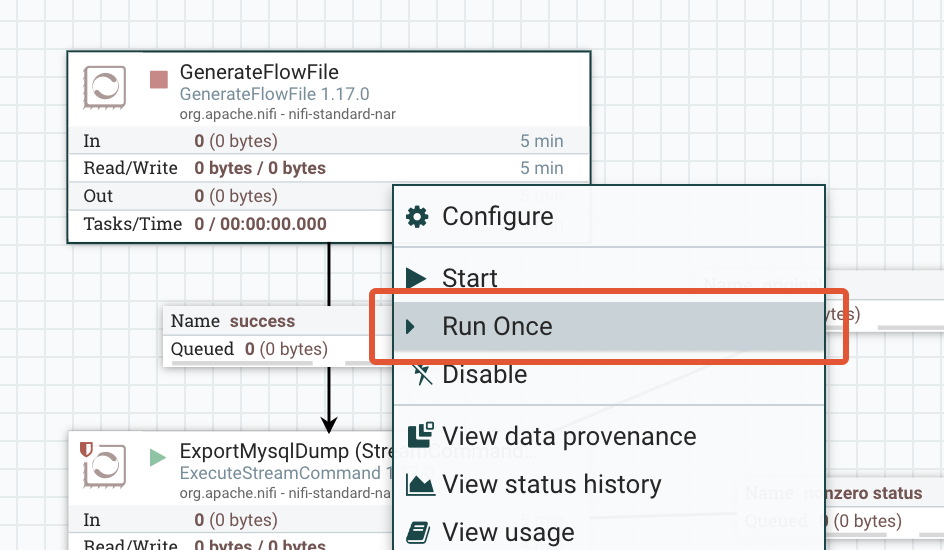The height and width of the screenshot is (550, 944).
Task: Click 5 min in the GenerateFlowFile In row
Action: 542,141
